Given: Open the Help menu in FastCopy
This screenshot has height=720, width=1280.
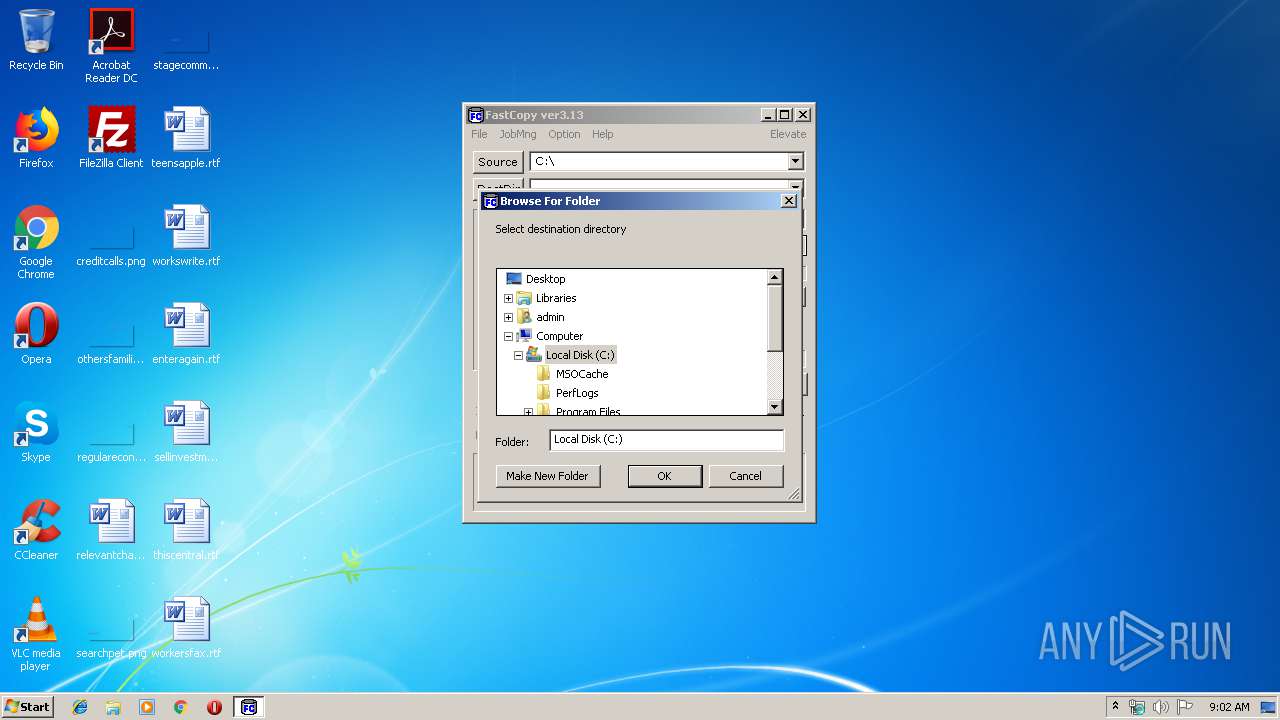Looking at the screenshot, I should pyautogui.click(x=602, y=134).
